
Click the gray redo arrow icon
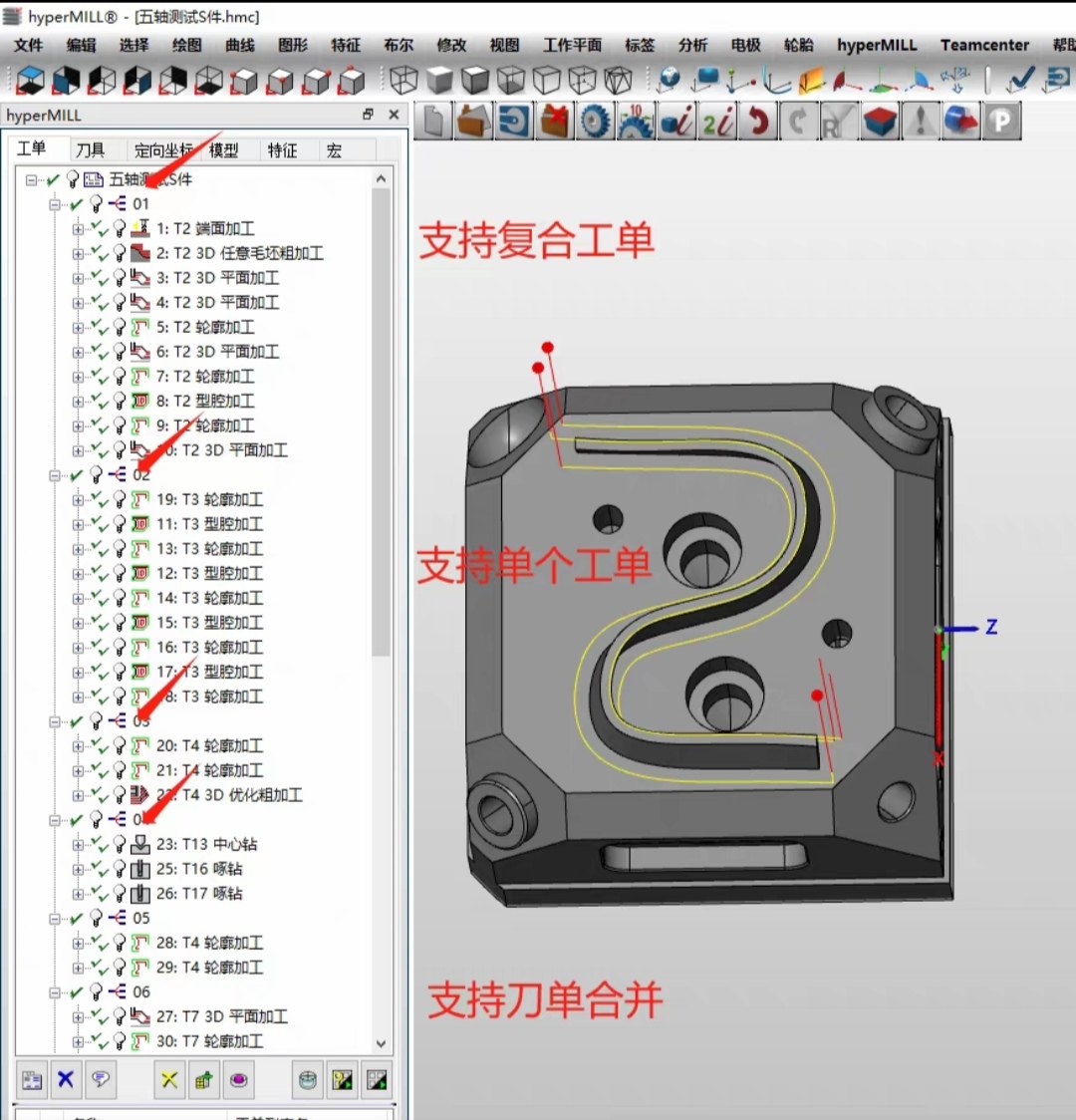[800, 121]
